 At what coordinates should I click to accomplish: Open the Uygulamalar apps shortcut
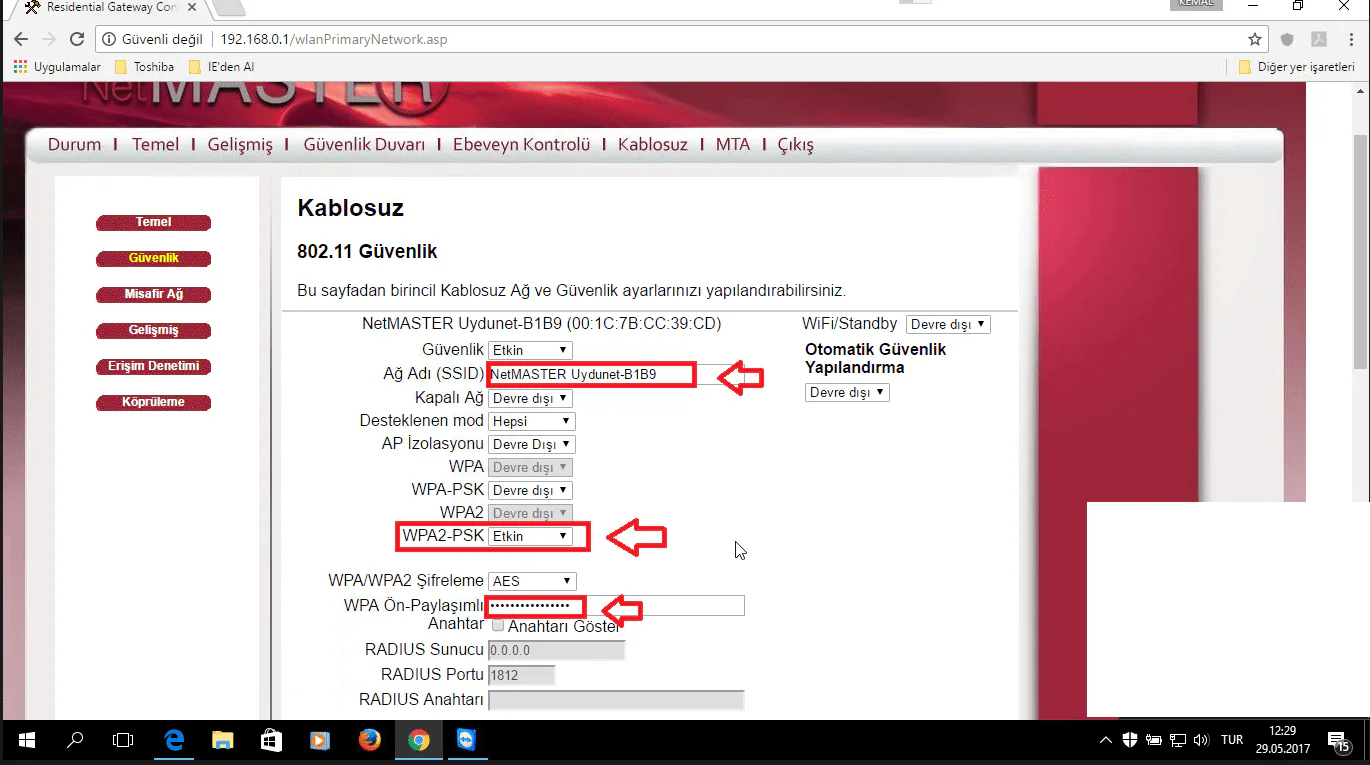point(57,67)
